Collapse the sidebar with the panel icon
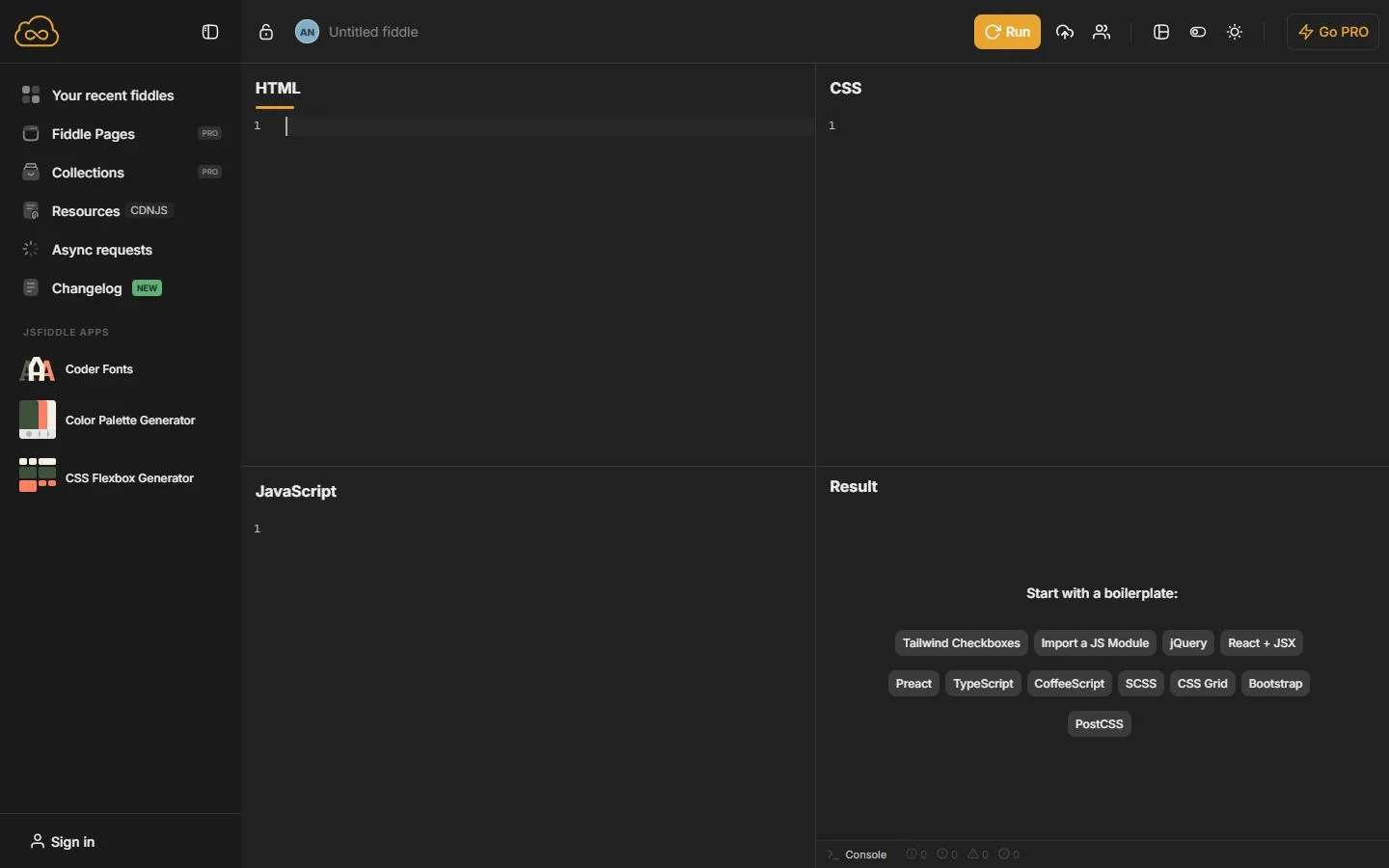Viewport: 1389px width, 868px height. (210, 32)
